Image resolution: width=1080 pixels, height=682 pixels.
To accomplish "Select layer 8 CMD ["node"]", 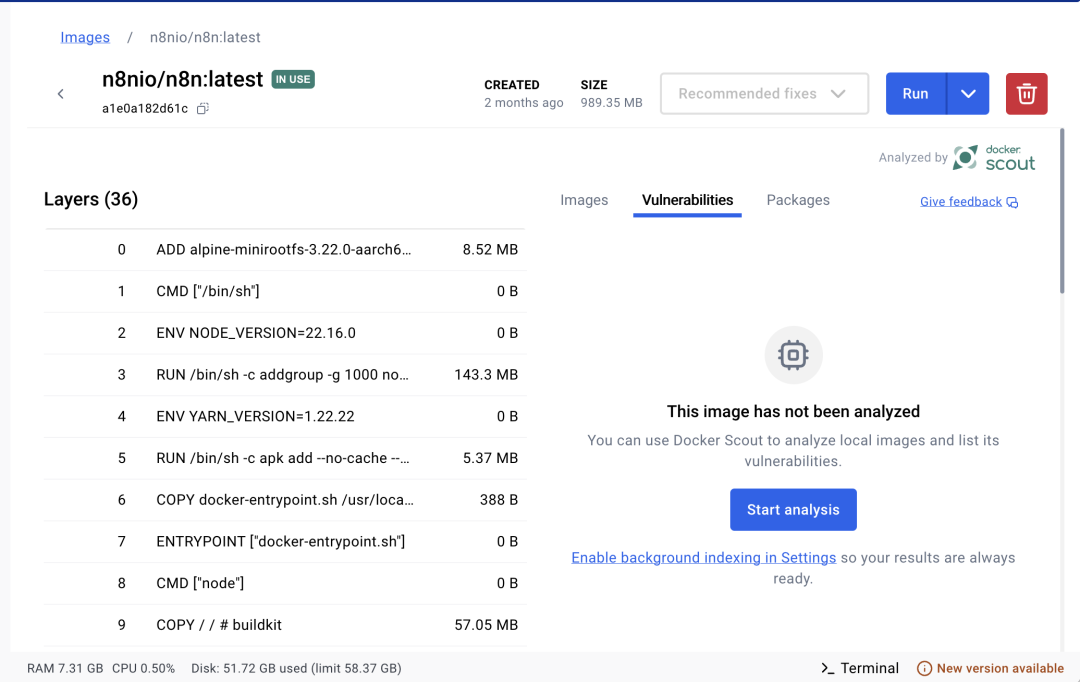I will (x=285, y=583).
